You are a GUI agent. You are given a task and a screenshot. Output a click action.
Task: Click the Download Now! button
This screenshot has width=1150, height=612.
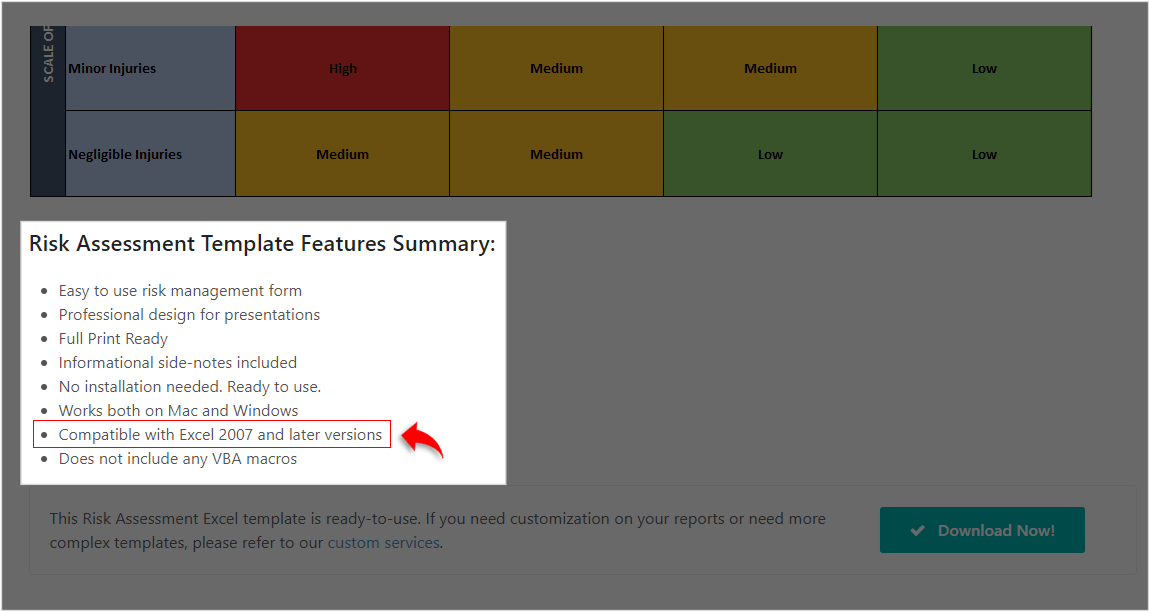tap(982, 530)
